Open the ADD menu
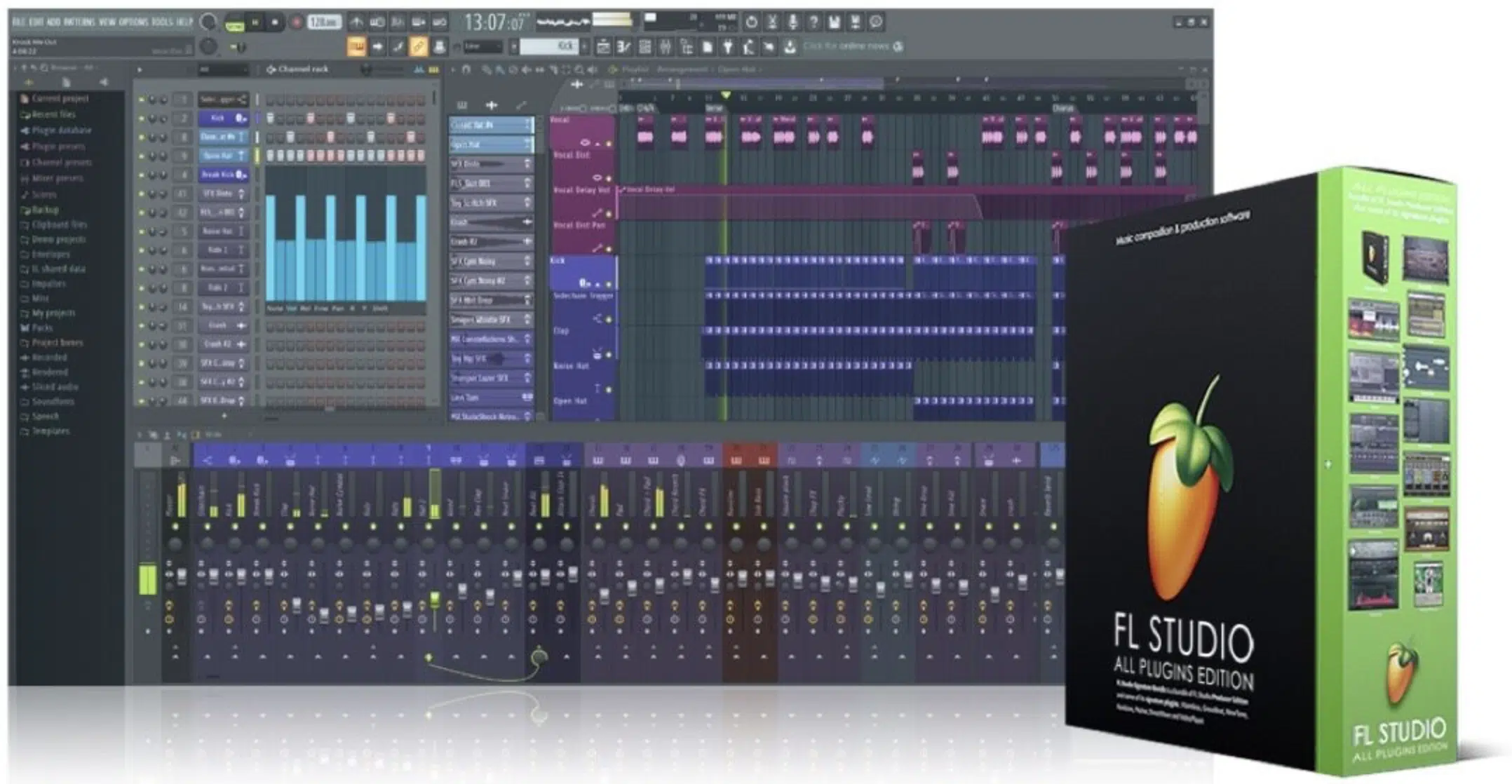 [x=53, y=22]
